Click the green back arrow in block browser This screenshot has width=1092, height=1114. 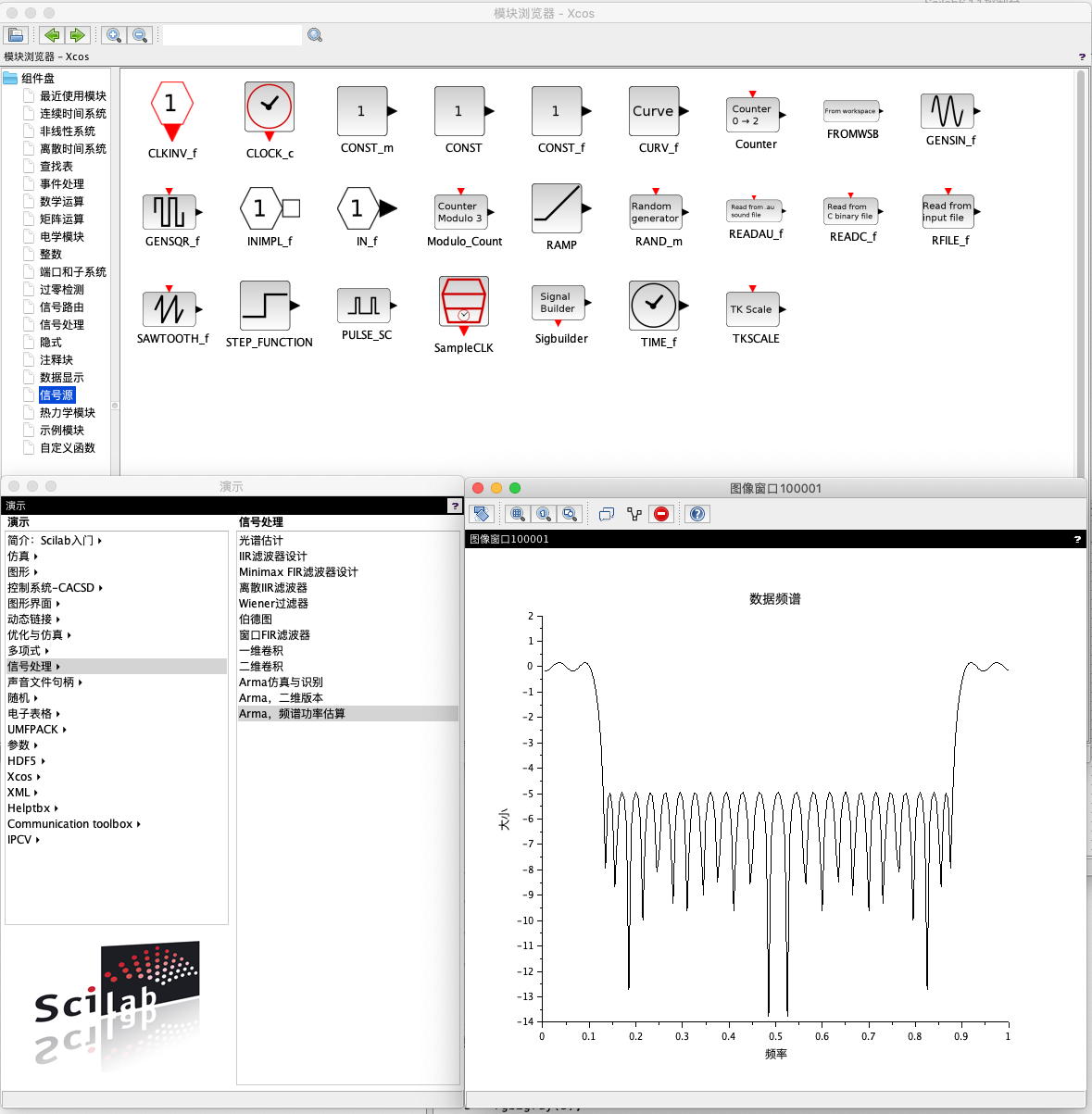[x=52, y=35]
